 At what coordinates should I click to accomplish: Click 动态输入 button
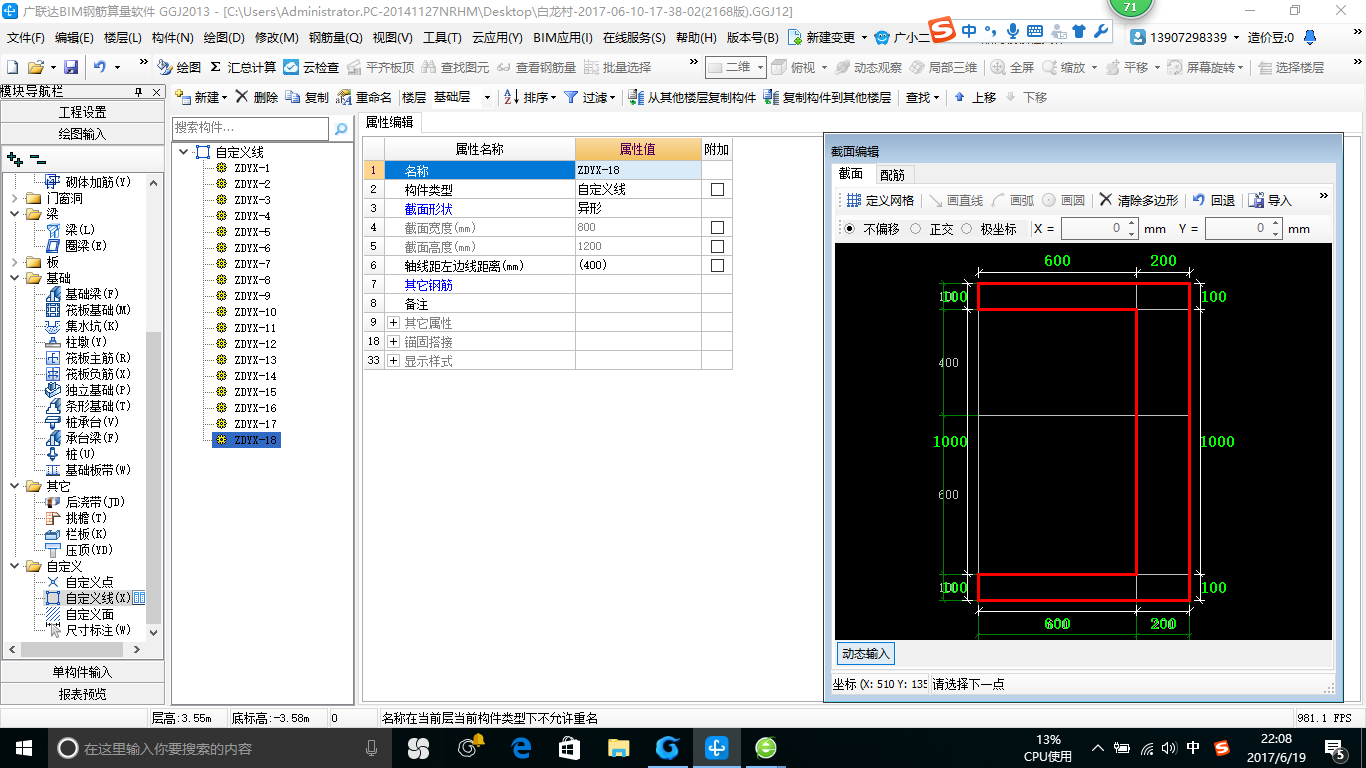pyautogui.click(x=865, y=654)
